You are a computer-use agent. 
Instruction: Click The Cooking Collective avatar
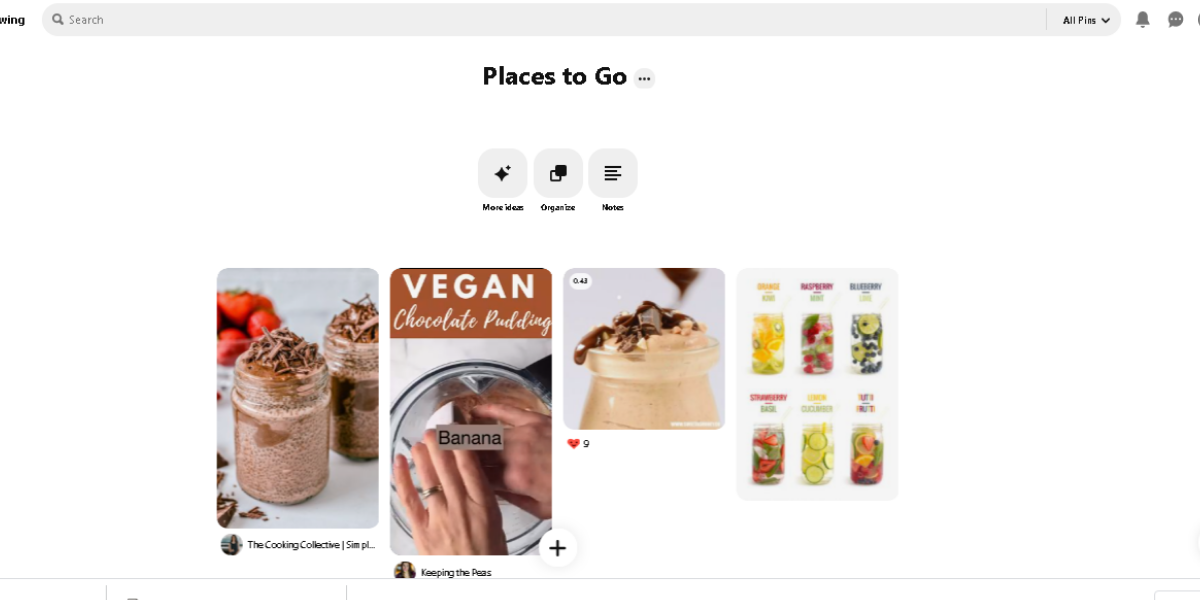231,545
